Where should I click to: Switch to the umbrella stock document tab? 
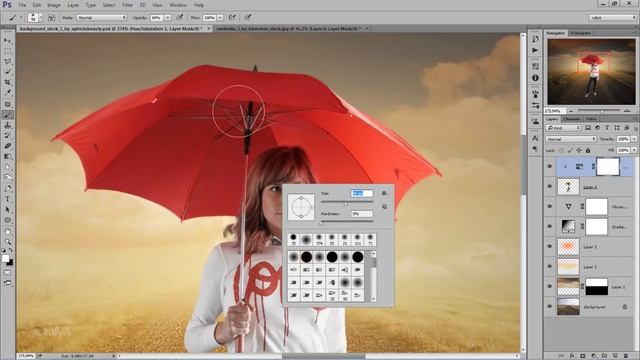pos(288,29)
